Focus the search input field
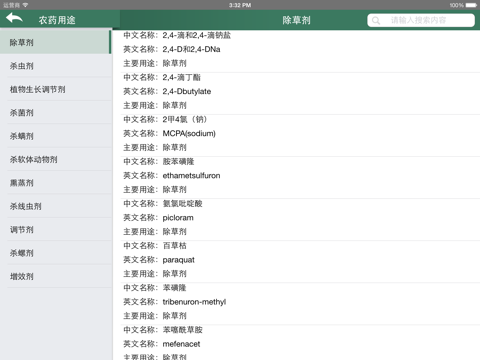 (421, 20)
